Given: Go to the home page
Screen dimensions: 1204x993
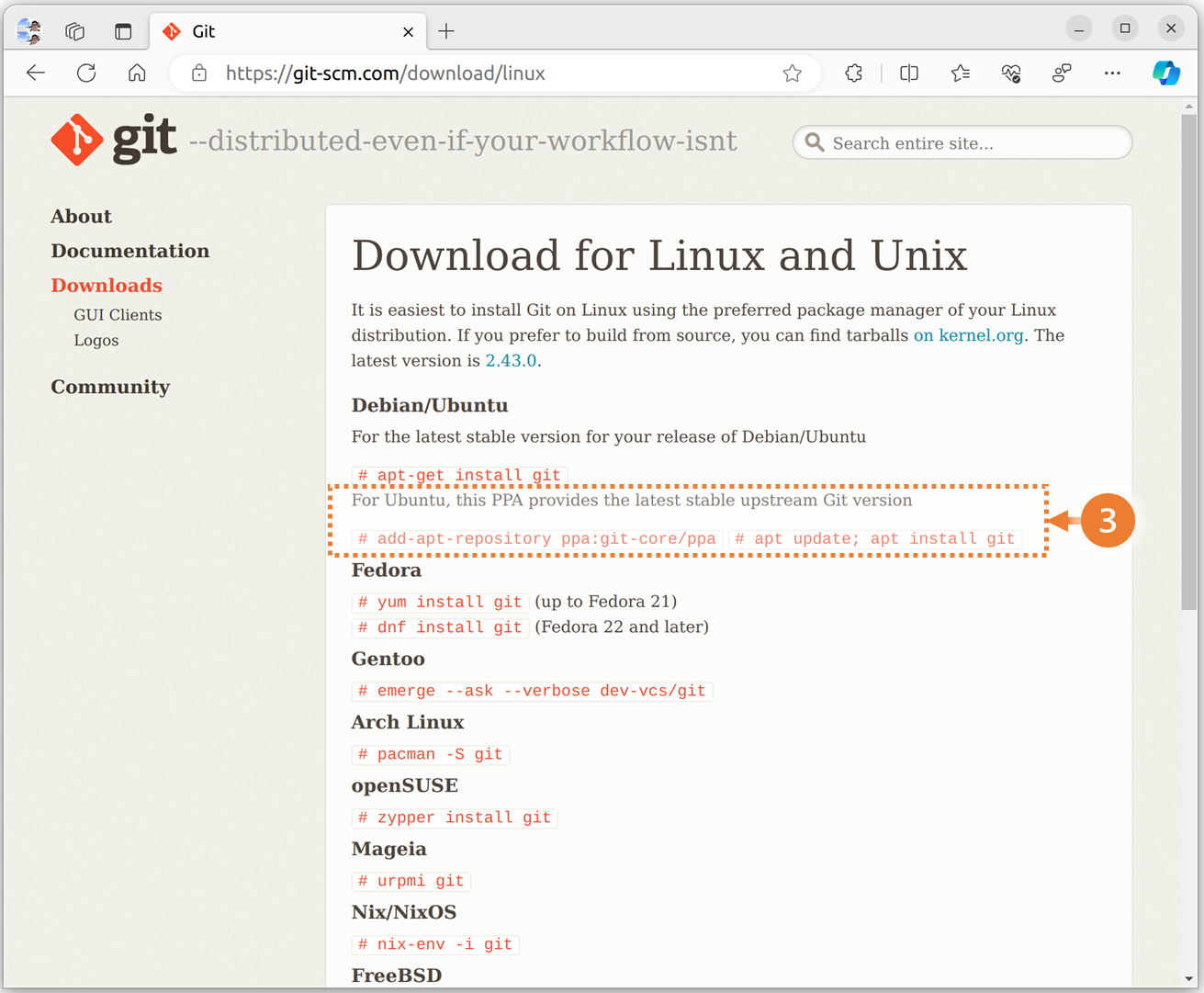Looking at the screenshot, I should [x=137, y=73].
